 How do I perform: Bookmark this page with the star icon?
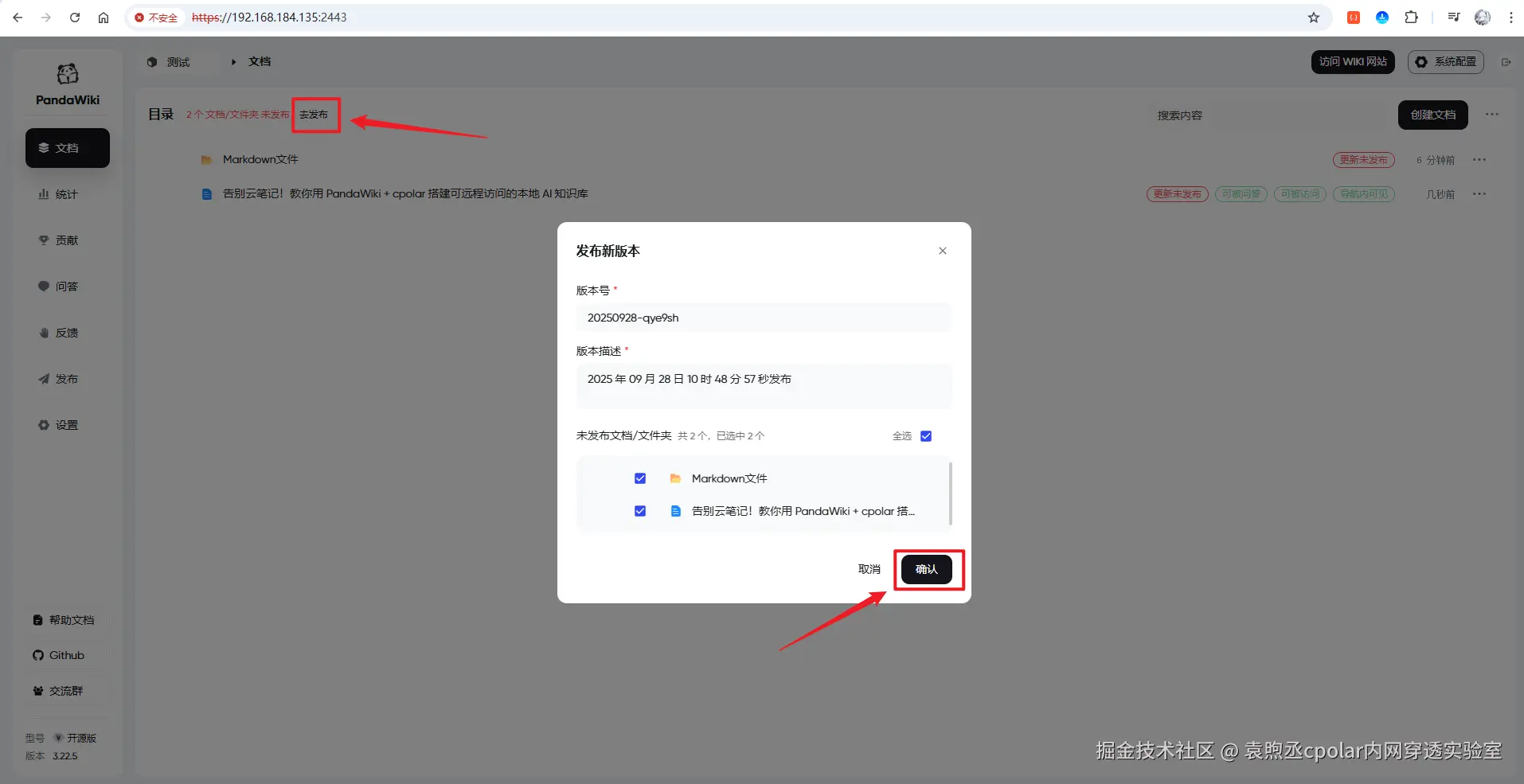1314,18
